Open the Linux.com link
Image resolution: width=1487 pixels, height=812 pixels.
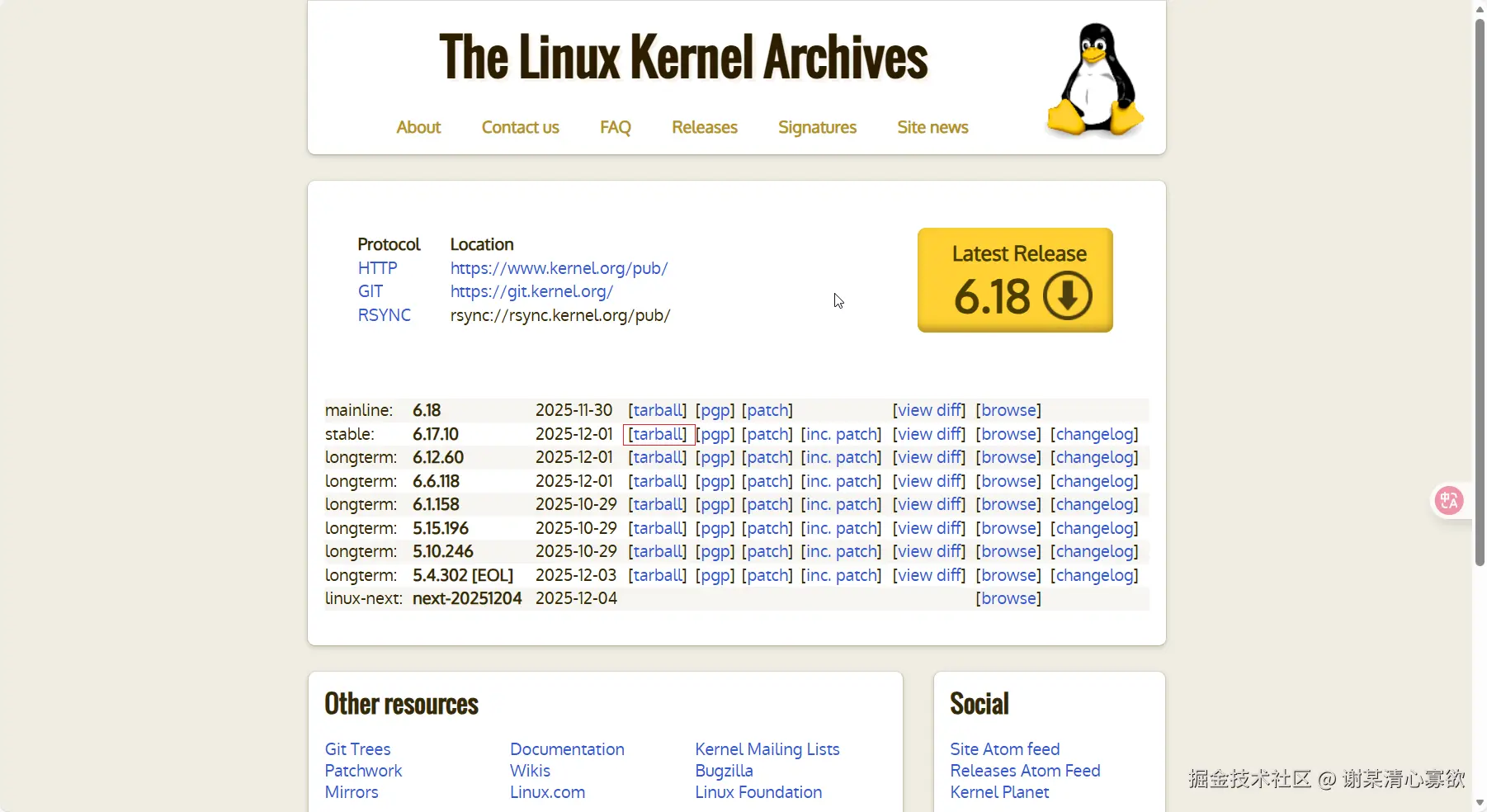click(x=547, y=792)
